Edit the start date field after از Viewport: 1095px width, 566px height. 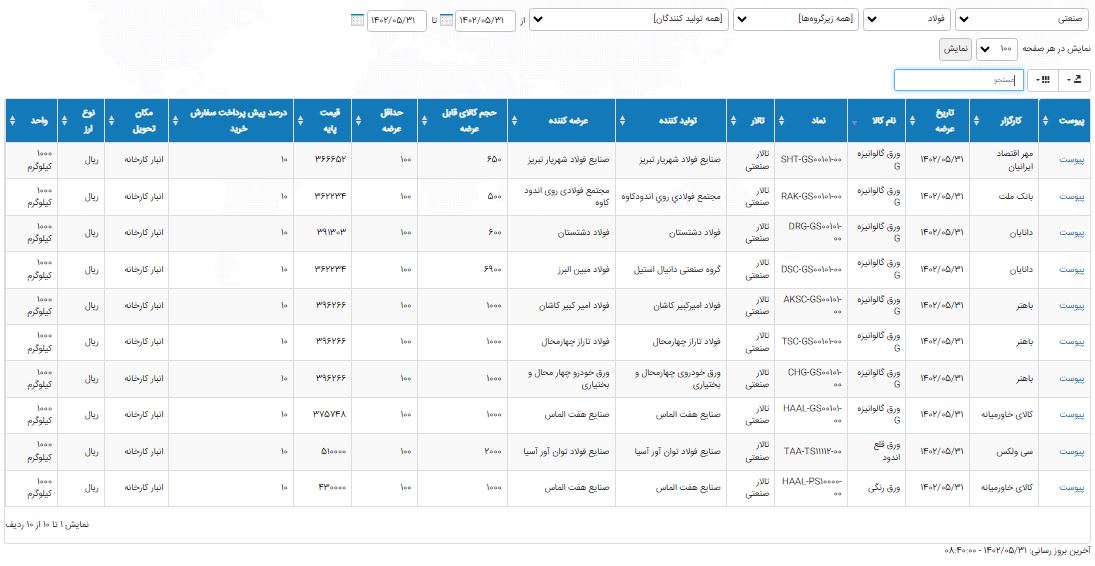(x=485, y=20)
